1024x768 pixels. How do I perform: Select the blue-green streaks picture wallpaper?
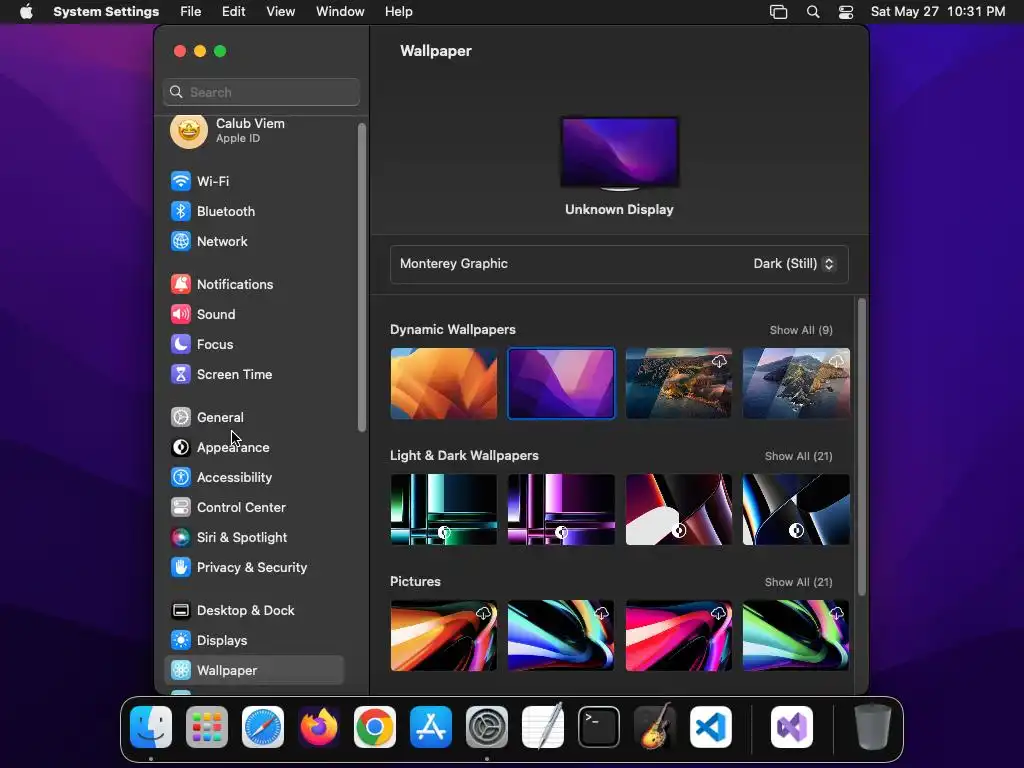click(x=561, y=635)
